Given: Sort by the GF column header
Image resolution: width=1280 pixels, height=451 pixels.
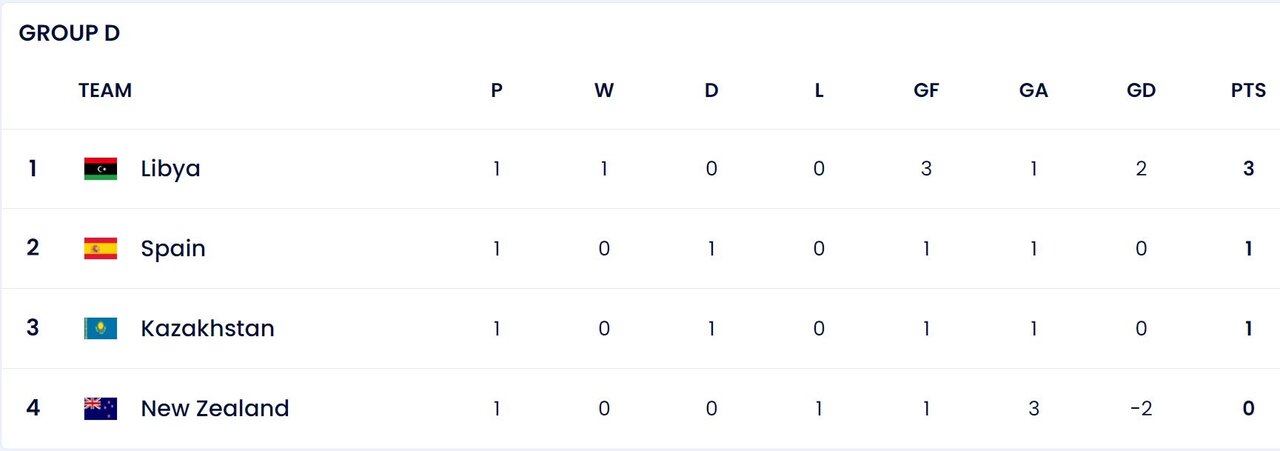Looking at the screenshot, I should [926, 91].
